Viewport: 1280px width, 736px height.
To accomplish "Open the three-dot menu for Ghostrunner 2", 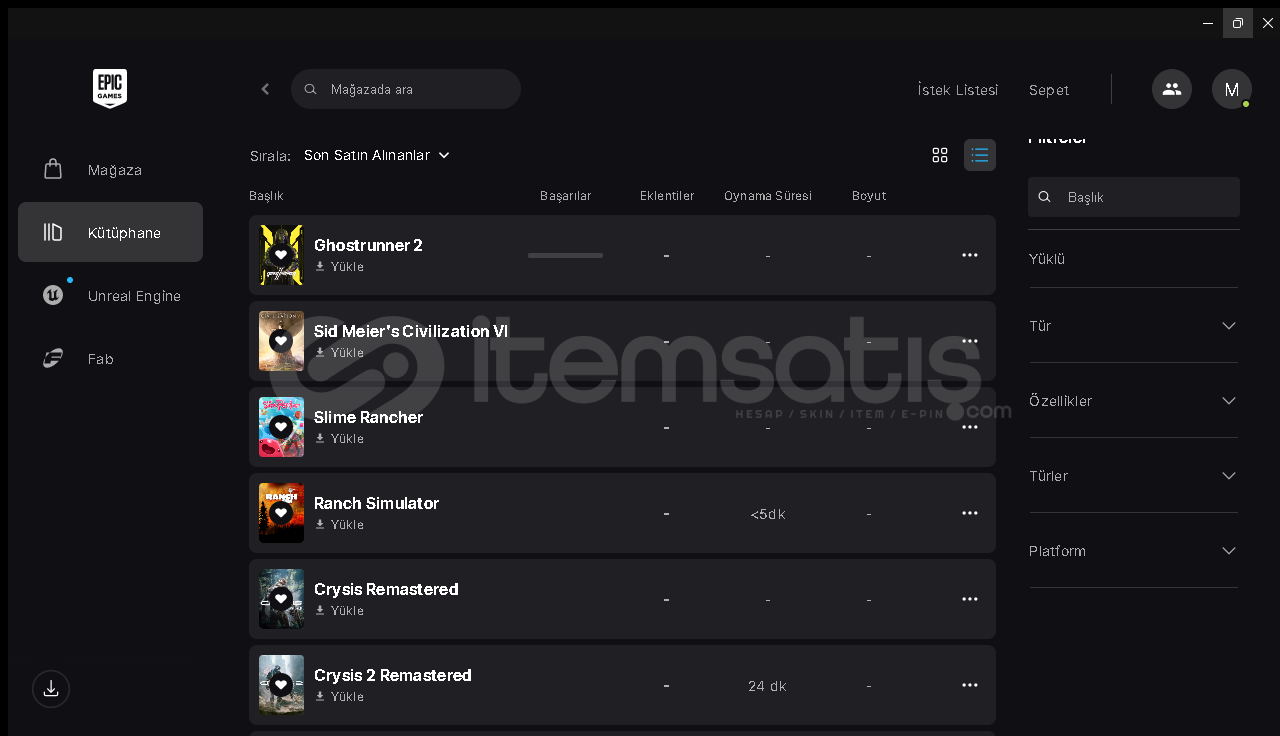I will coord(970,255).
